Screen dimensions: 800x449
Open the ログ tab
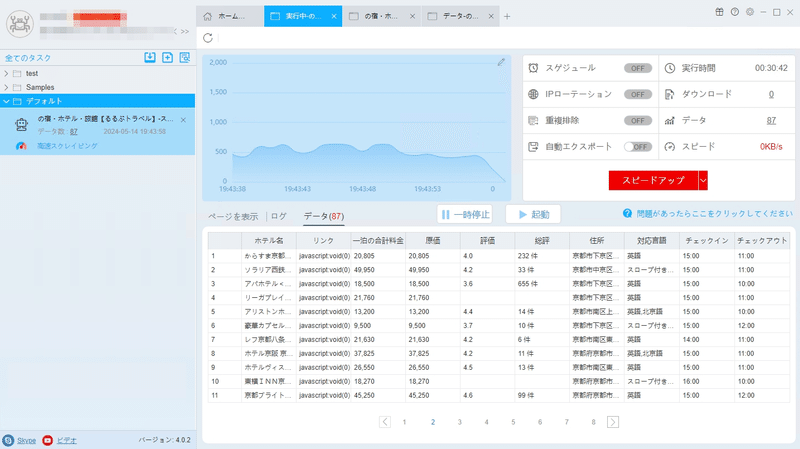(x=279, y=216)
